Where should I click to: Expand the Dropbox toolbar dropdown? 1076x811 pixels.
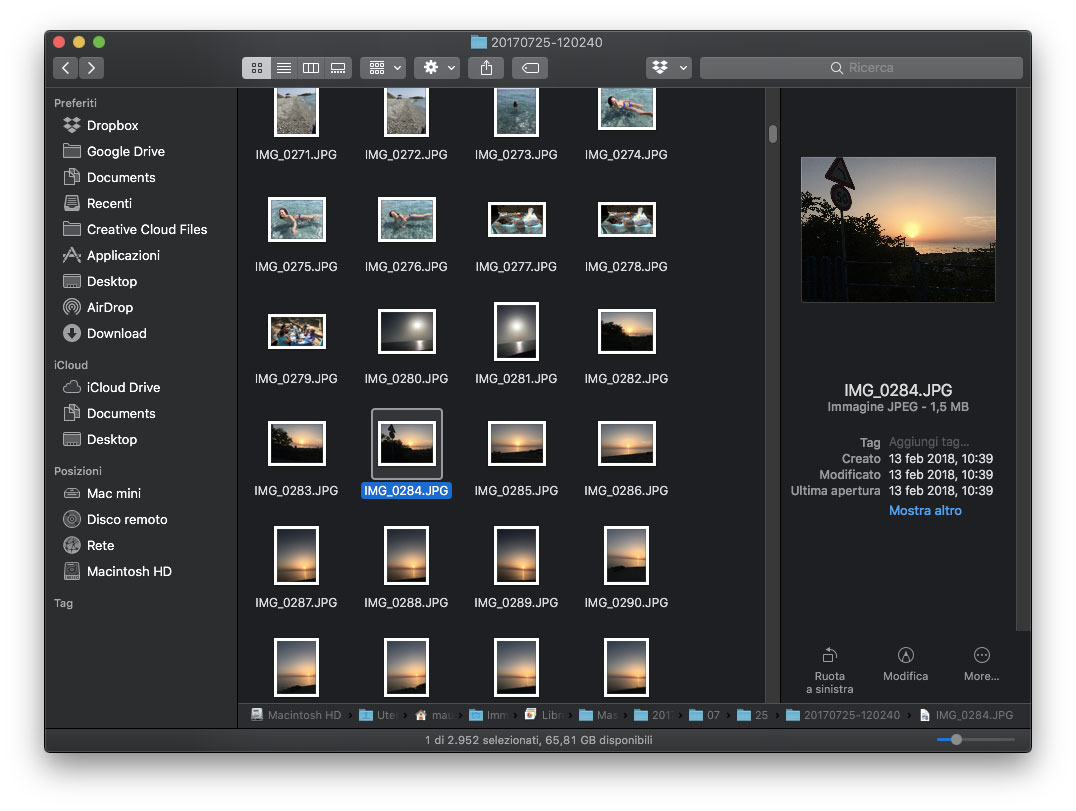(x=669, y=68)
